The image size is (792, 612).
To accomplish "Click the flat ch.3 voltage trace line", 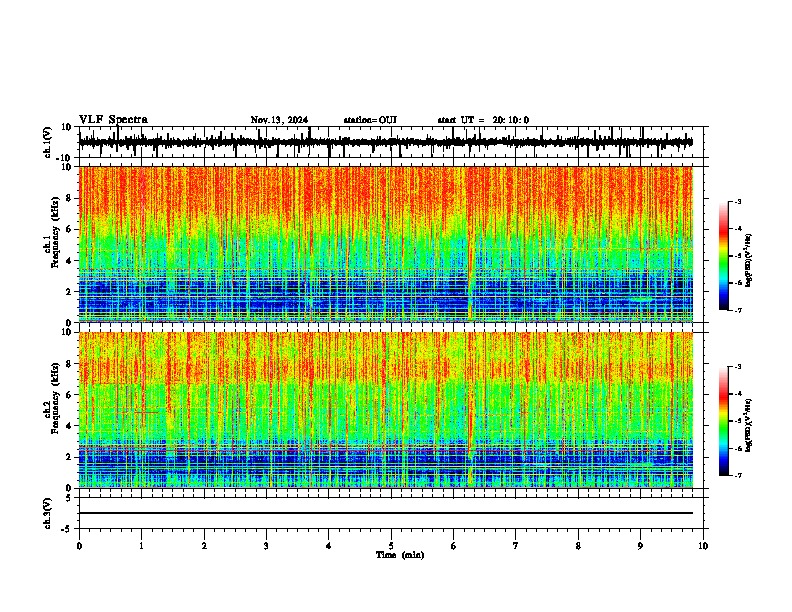I will coord(386,513).
